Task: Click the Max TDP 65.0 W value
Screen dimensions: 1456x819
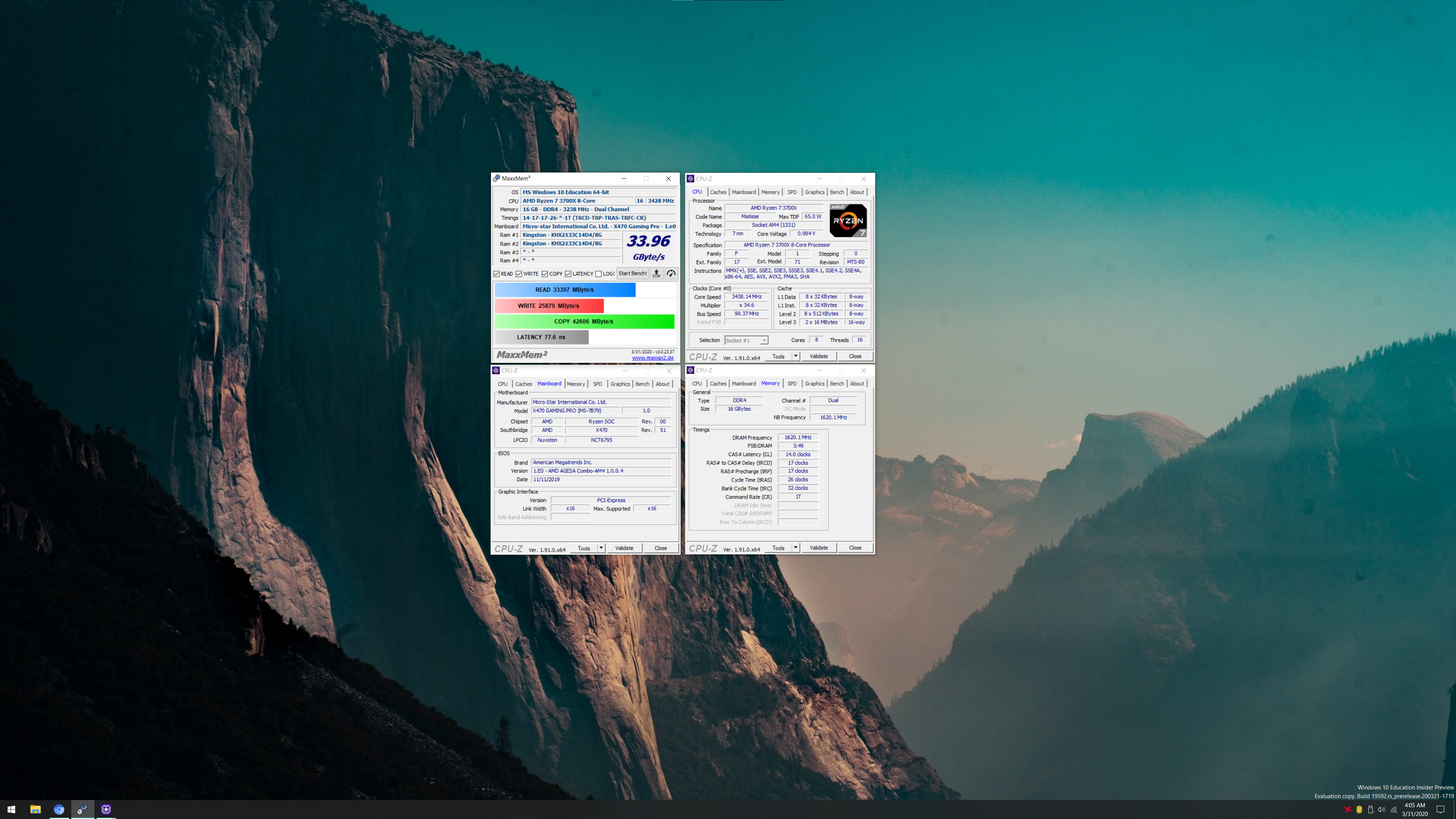Action: (813, 217)
